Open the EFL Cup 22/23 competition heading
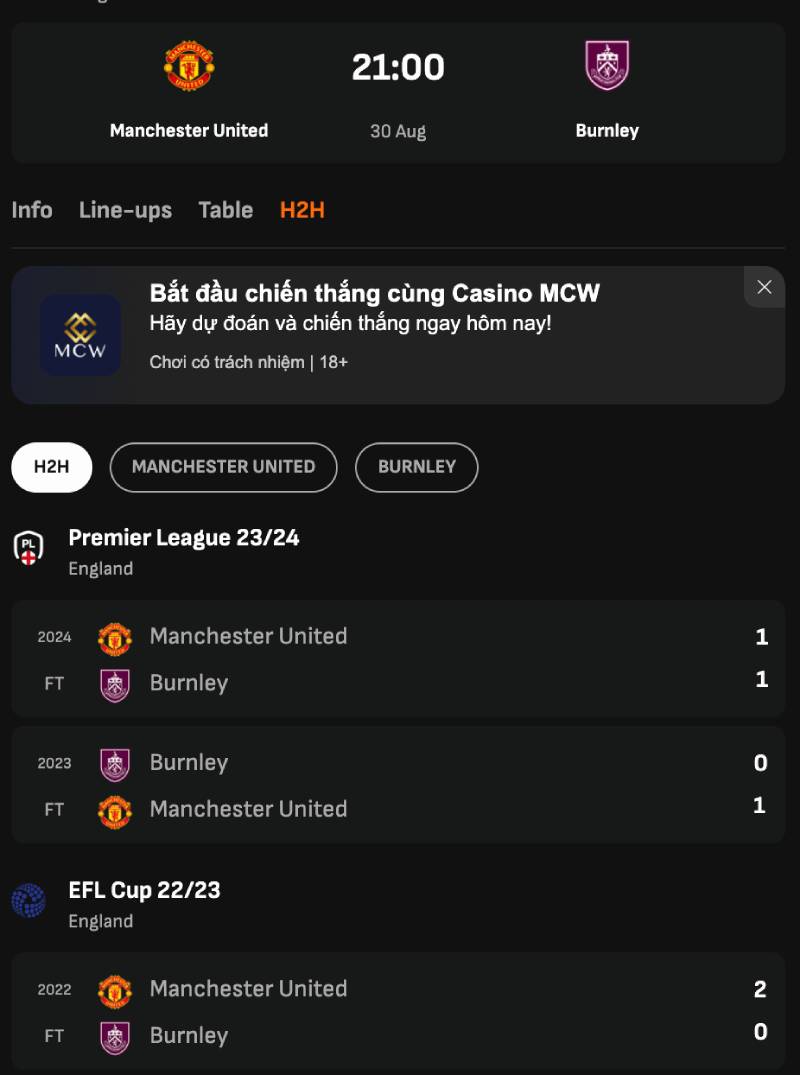The image size is (800, 1075). tap(144, 890)
